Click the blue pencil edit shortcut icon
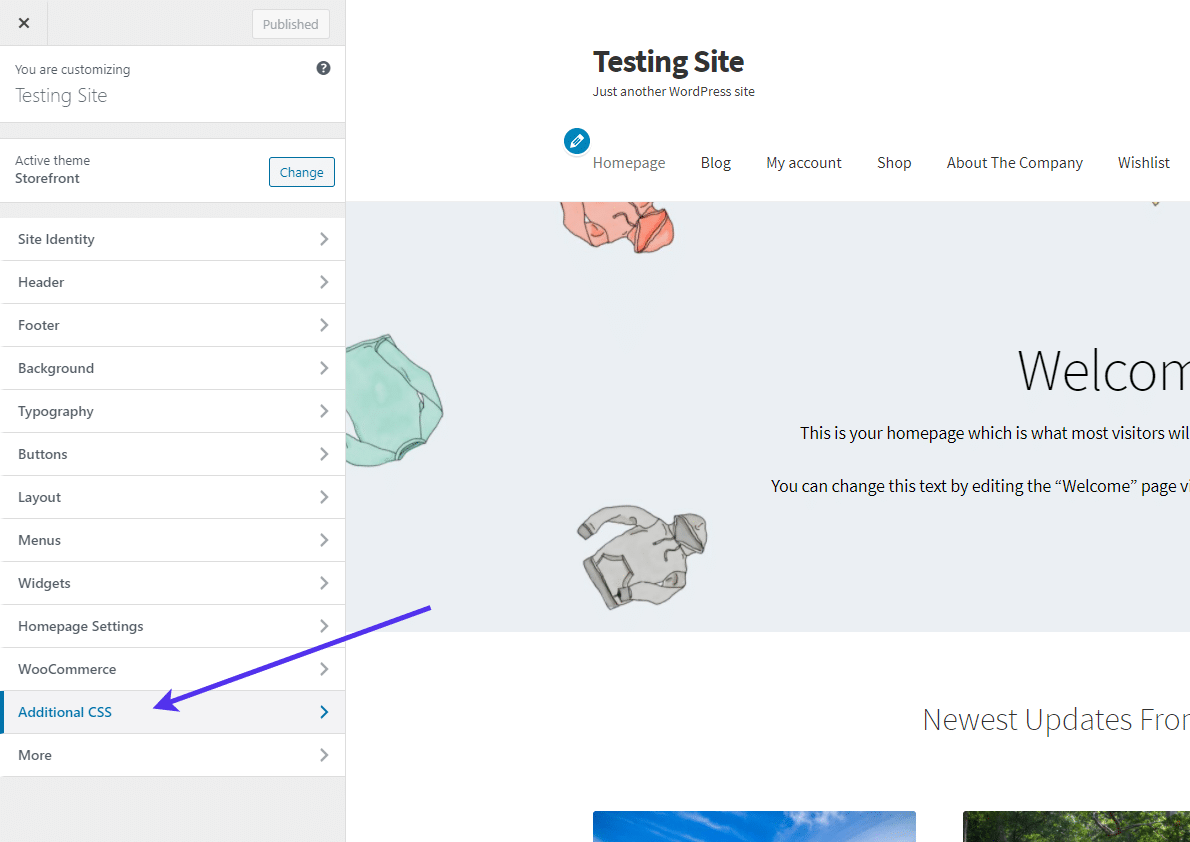This screenshot has width=1190, height=842. pos(576,141)
